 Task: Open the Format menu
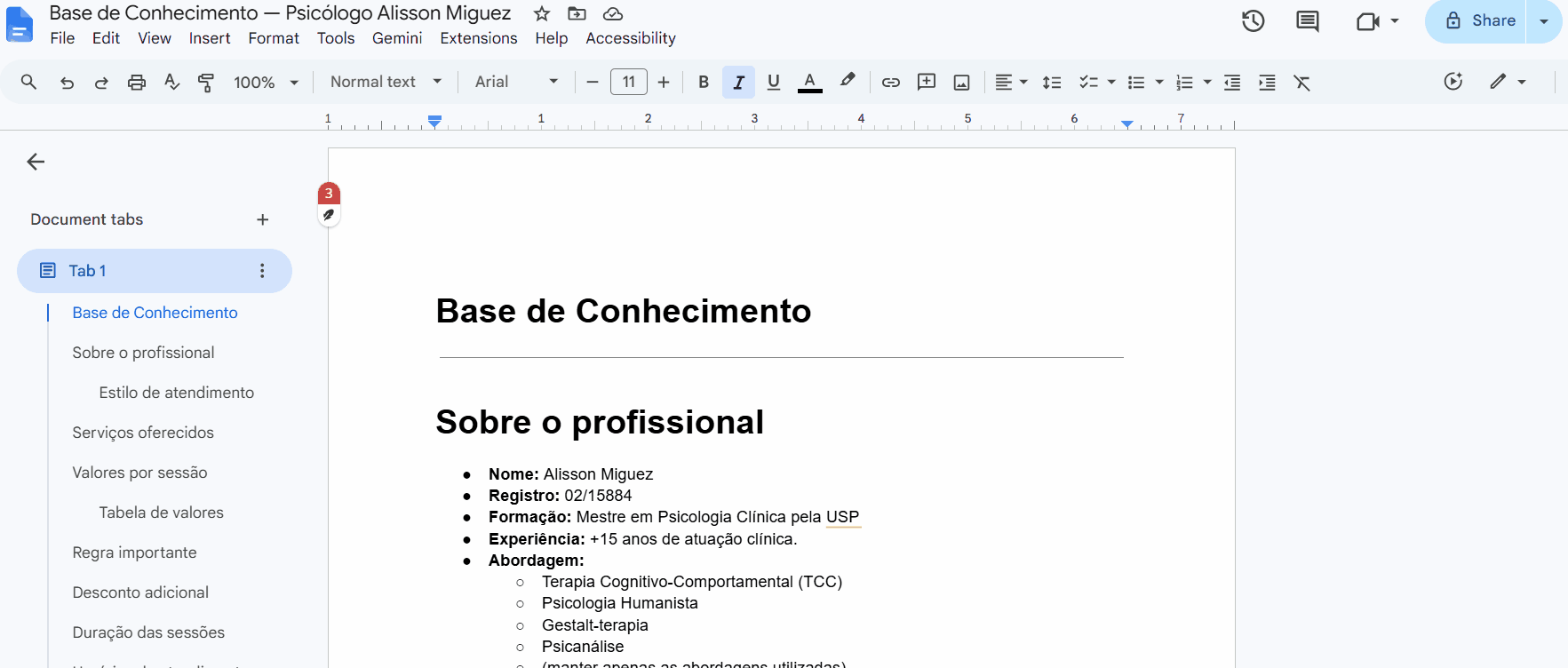(274, 38)
